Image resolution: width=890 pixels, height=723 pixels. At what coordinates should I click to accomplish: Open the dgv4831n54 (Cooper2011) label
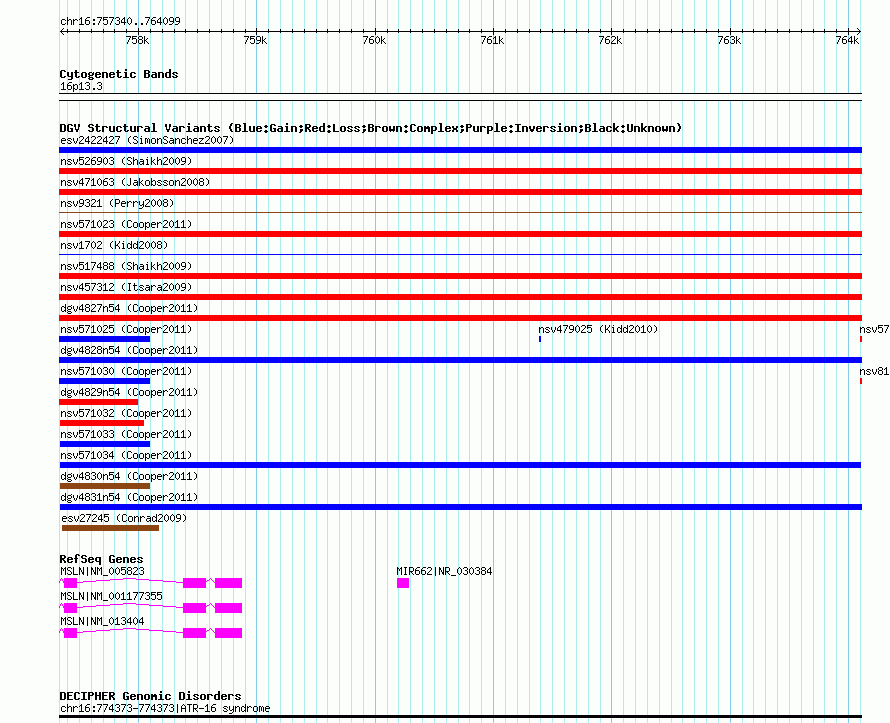pos(129,497)
